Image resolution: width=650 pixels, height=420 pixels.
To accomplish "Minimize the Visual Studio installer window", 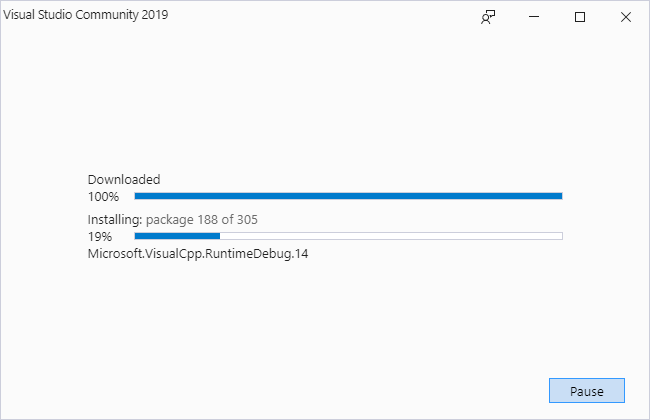I will [x=534, y=17].
